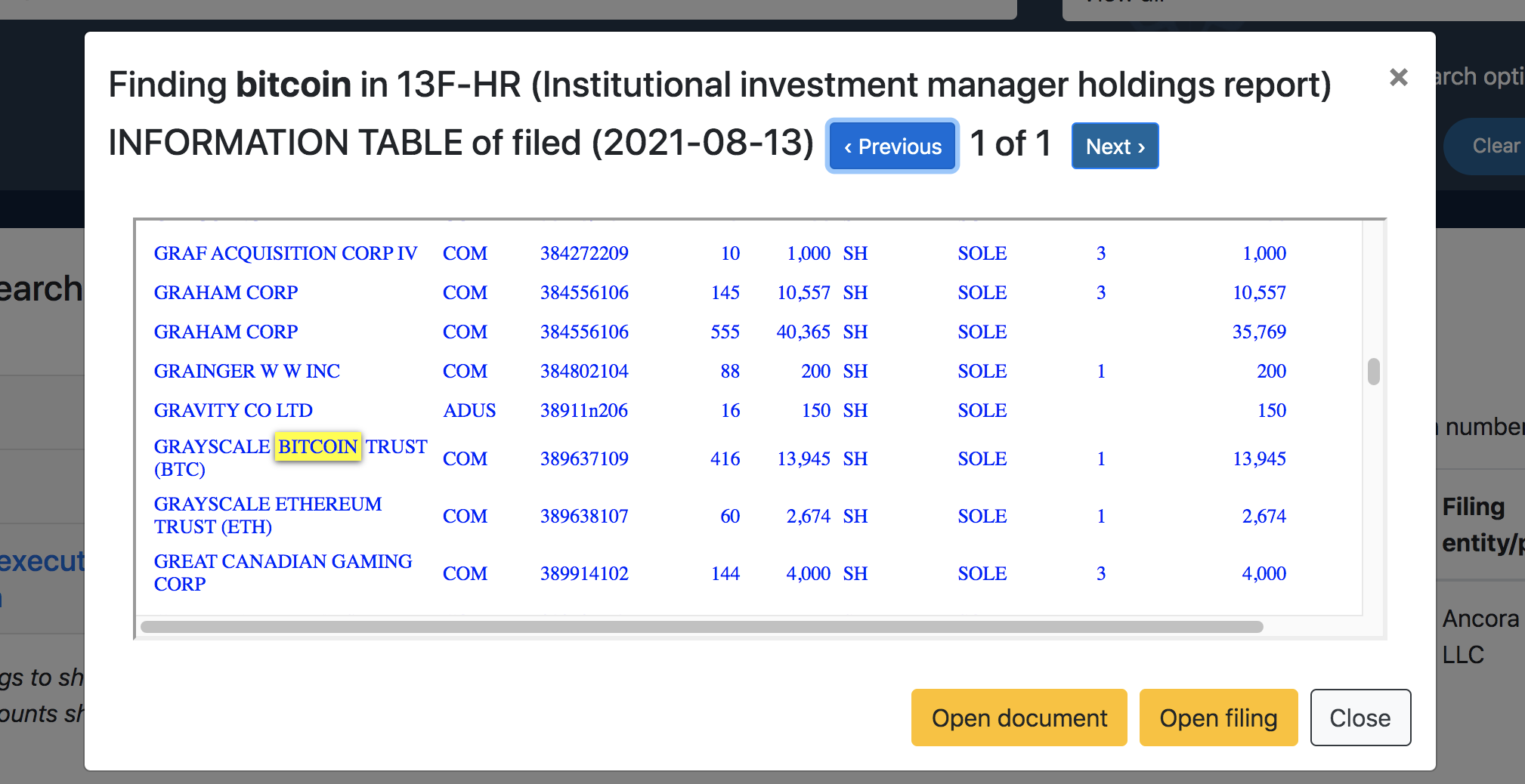Click value 145 in Graham Corp row
The height and width of the screenshot is (784, 1525).
point(725,292)
